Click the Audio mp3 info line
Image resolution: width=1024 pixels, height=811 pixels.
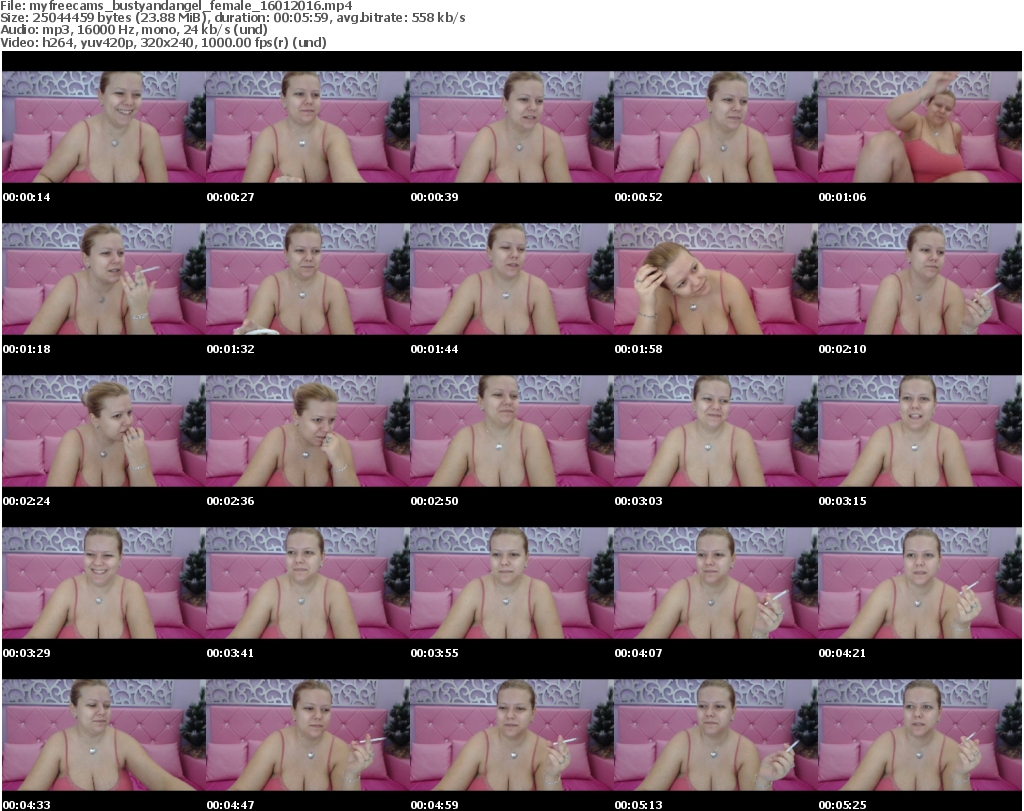pos(134,30)
